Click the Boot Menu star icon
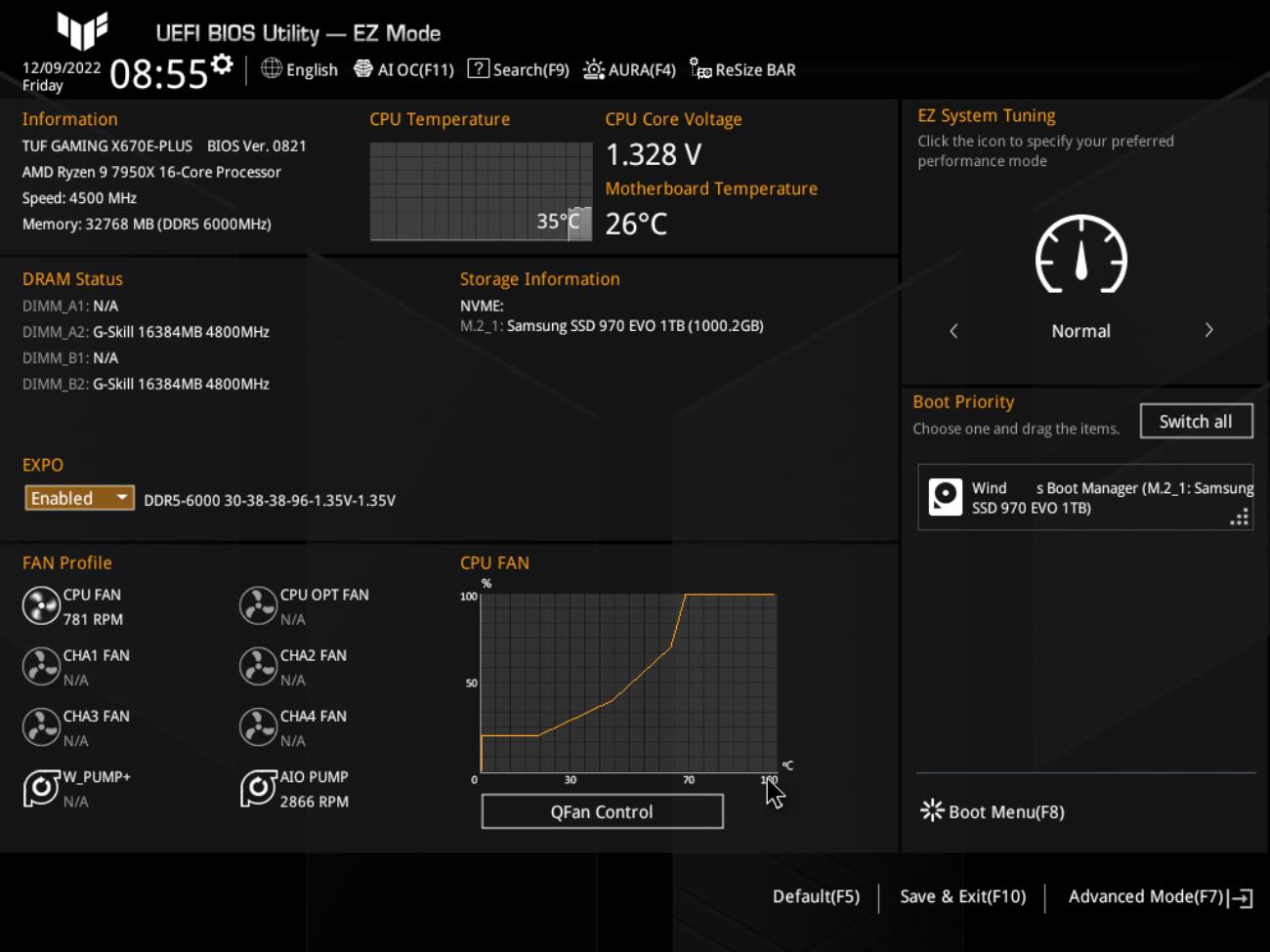Screen dimensions: 1270x952 tap(932, 810)
